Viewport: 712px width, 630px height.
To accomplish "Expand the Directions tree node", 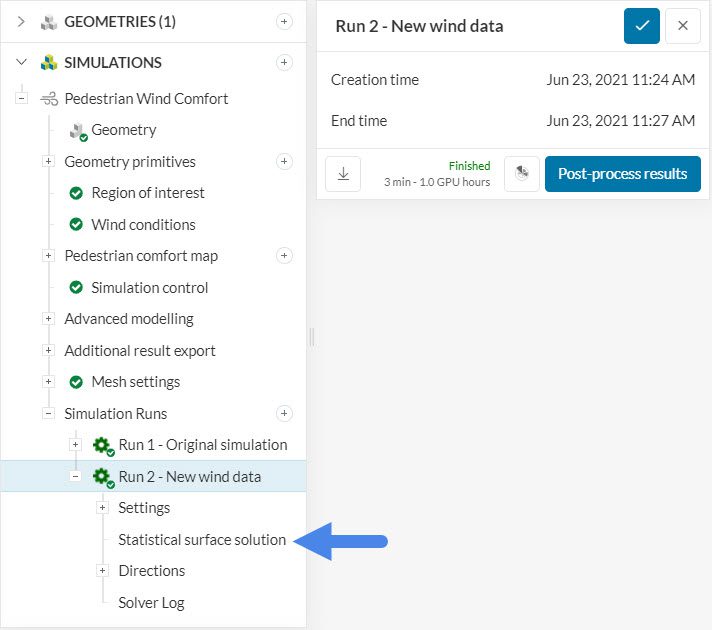I will tap(103, 571).
